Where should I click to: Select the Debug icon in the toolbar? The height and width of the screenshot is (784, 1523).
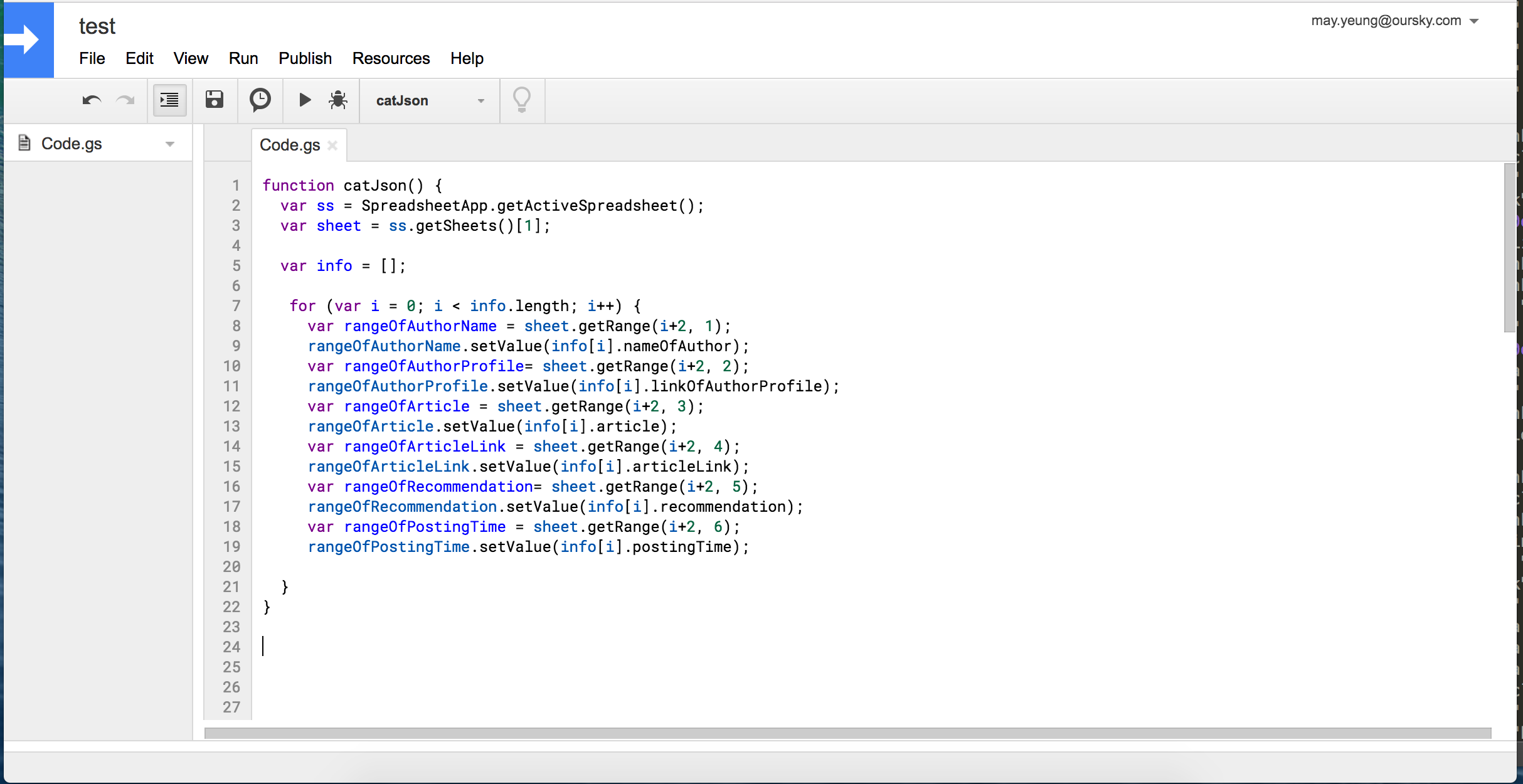[337, 100]
